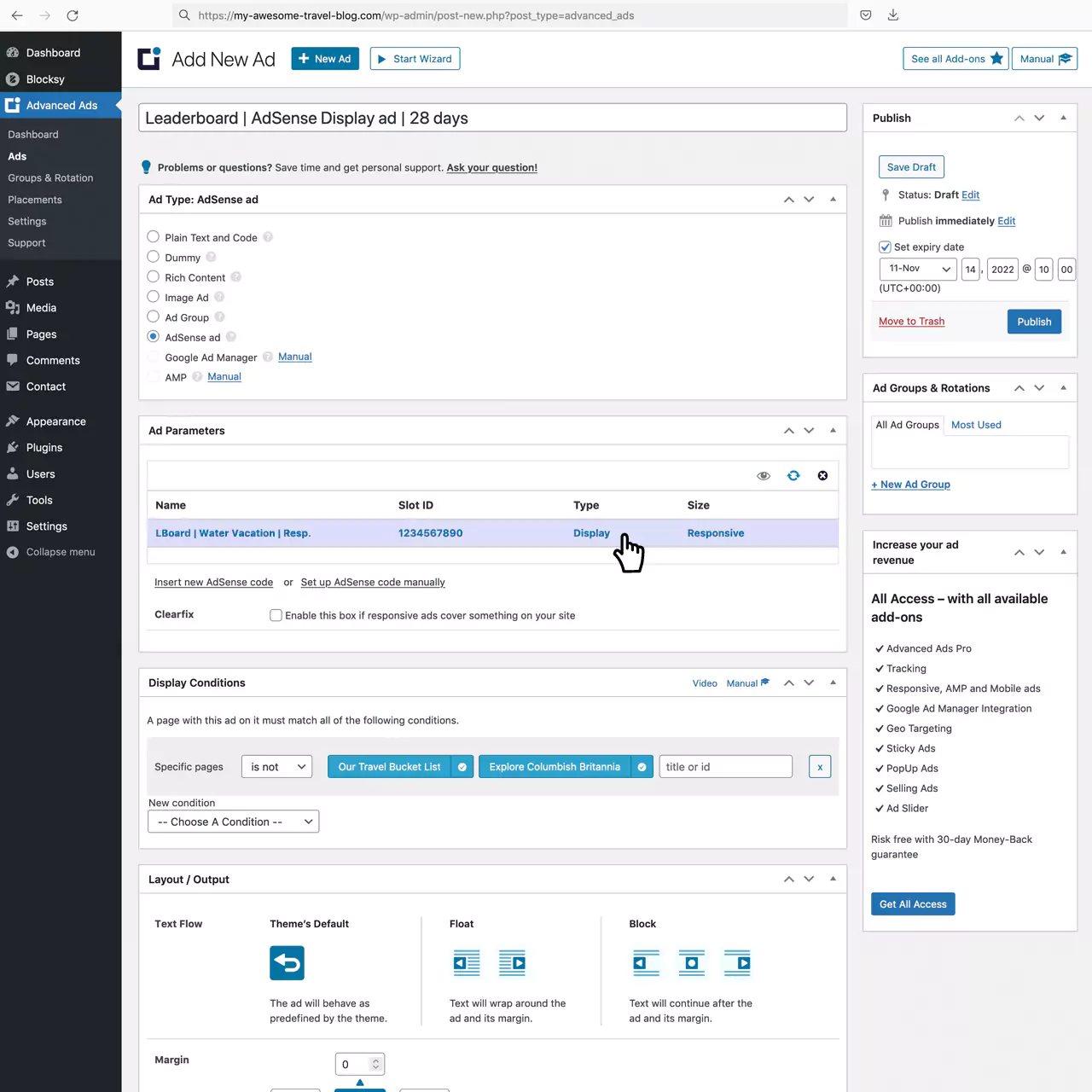Open Placements submenu item
This screenshot has height=1092, width=1092.
35,200
